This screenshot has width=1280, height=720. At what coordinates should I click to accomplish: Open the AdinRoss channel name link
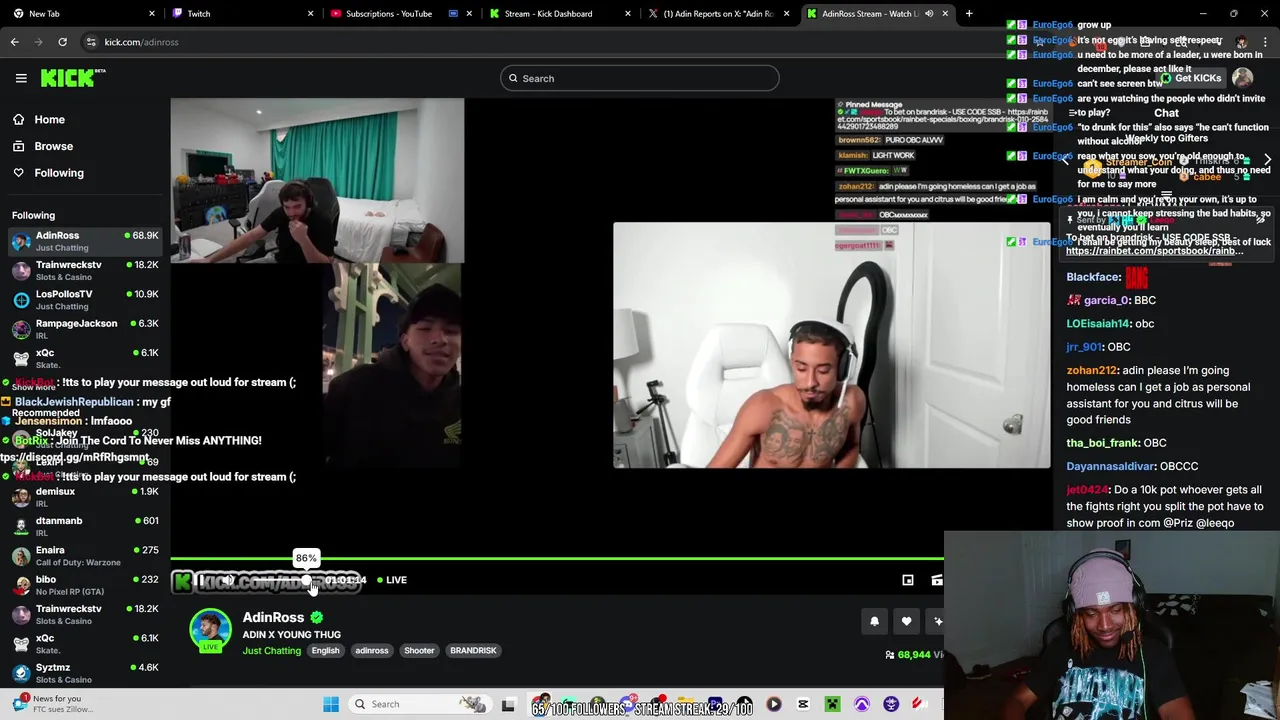tap(273, 617)
